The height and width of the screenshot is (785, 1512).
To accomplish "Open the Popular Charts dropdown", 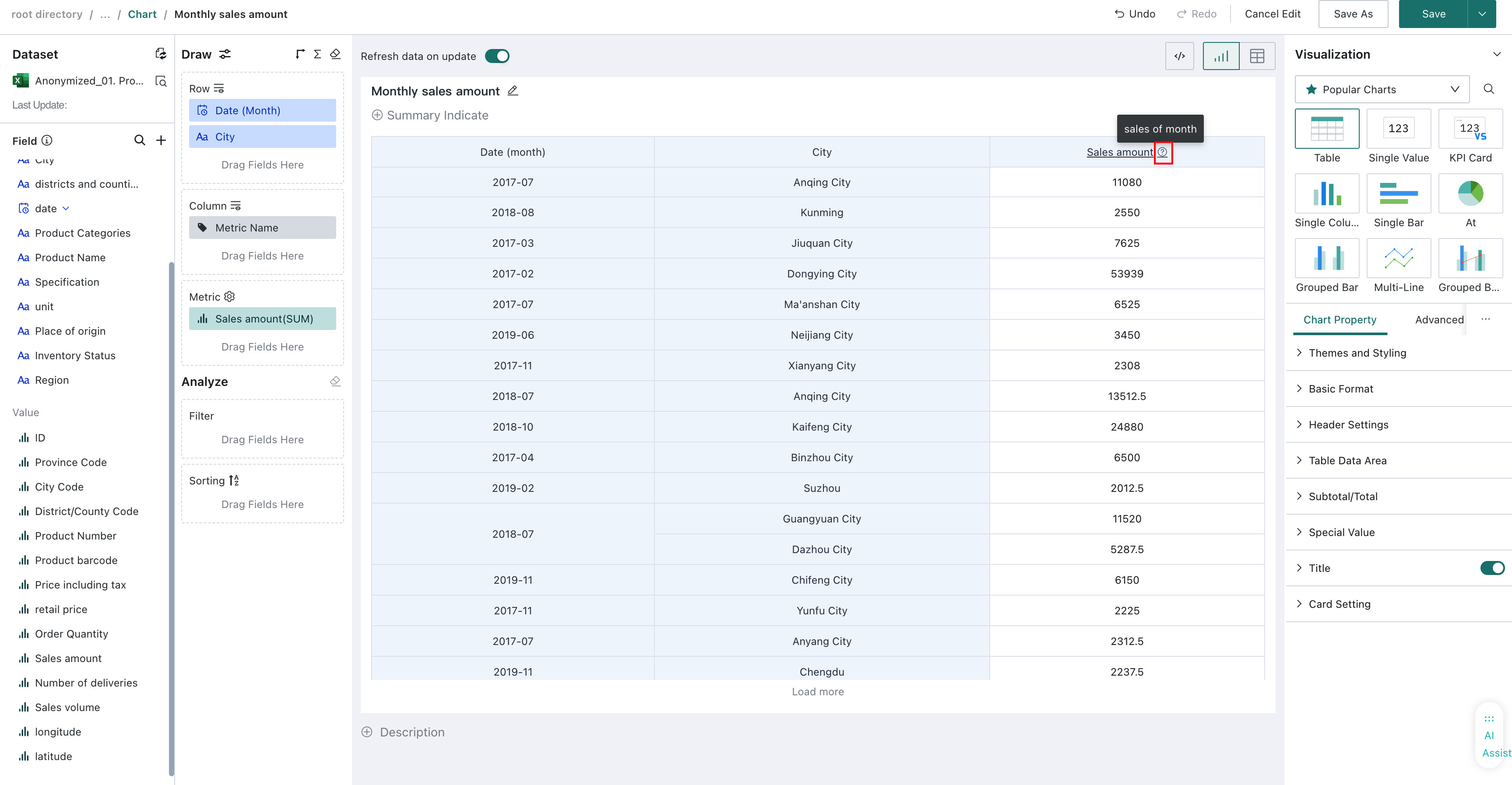I will click(1382, 89).
